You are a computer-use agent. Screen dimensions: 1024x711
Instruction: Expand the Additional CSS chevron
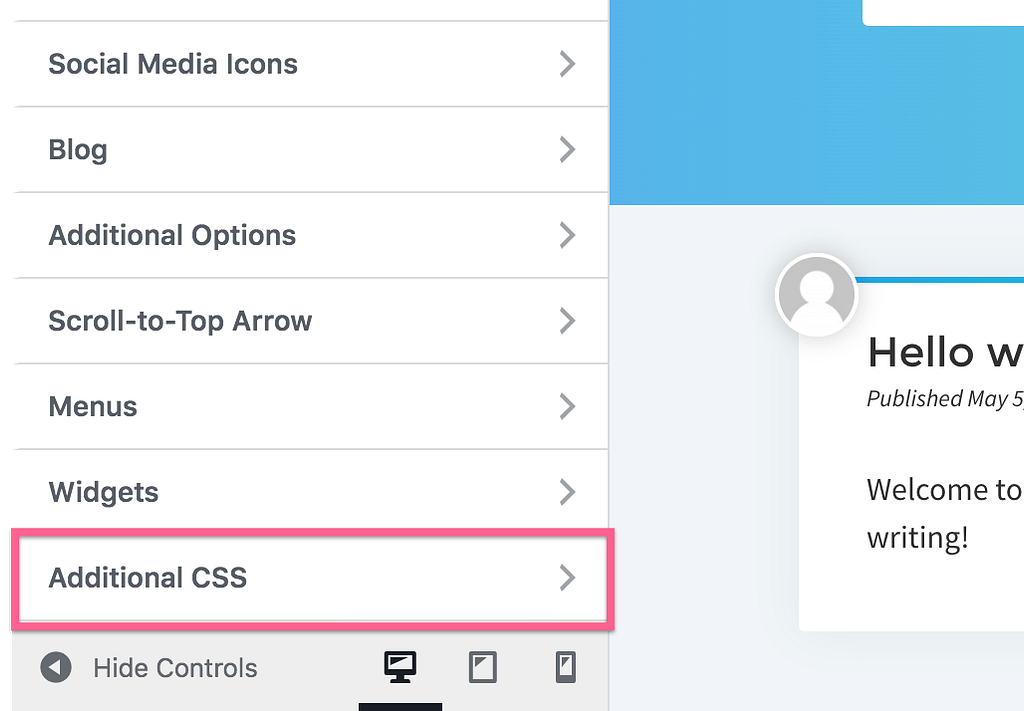click(x=567, y=578)
